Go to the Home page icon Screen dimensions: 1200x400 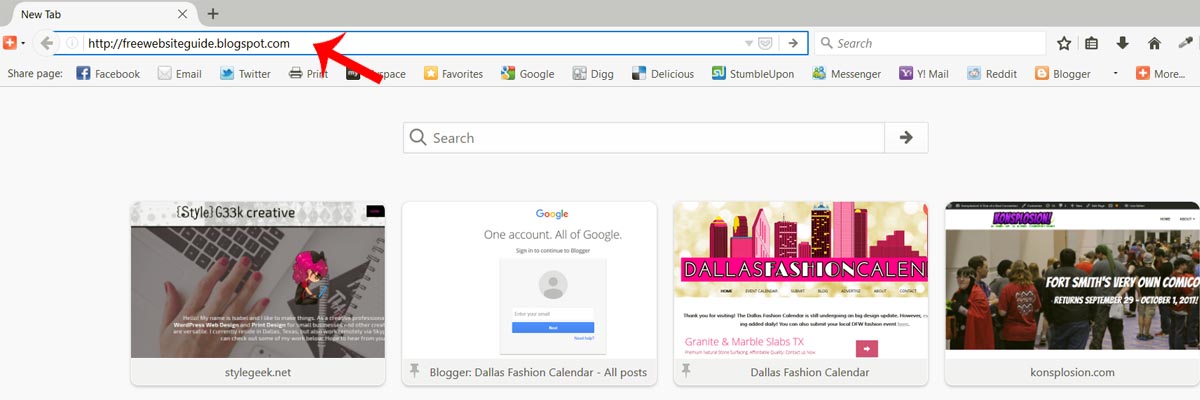1154,43
